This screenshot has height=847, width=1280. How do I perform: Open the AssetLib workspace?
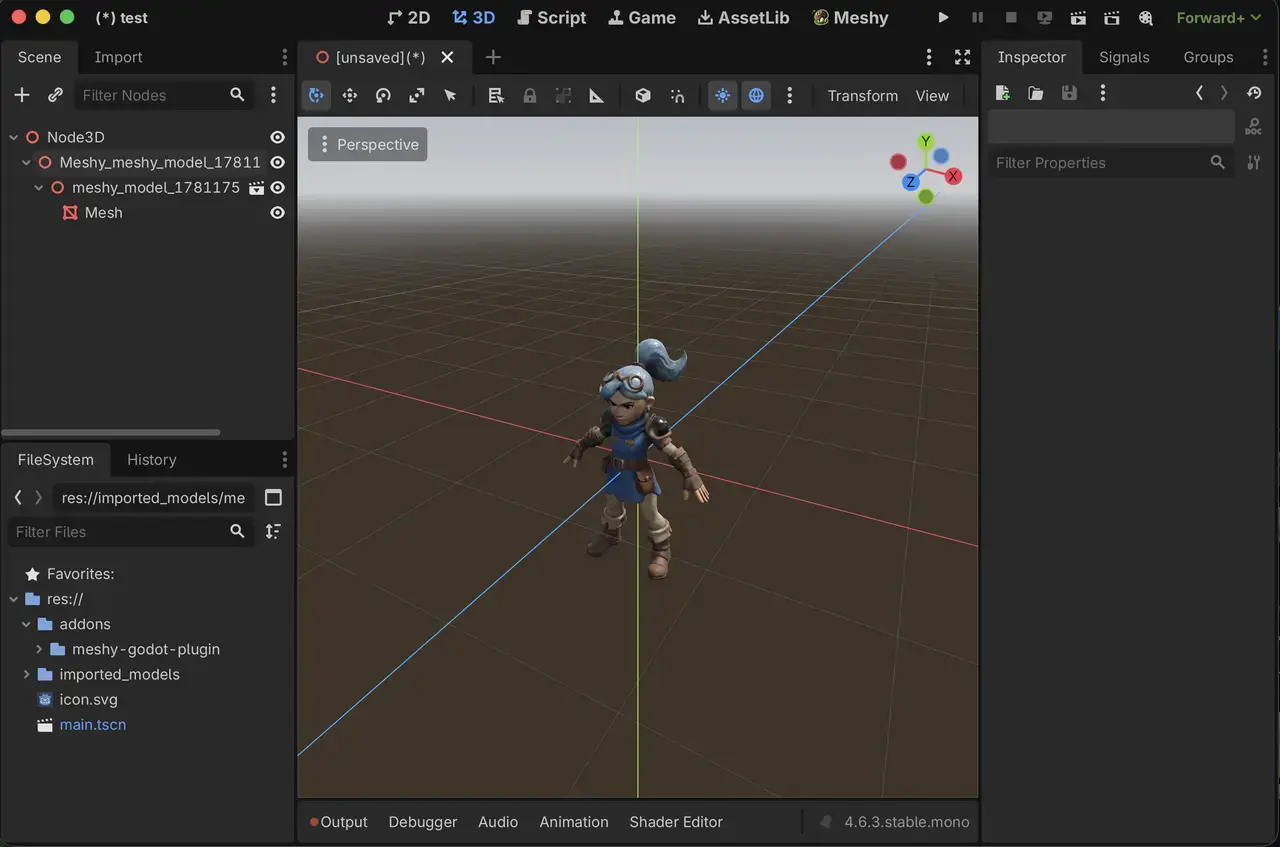[x=743, y=18]
